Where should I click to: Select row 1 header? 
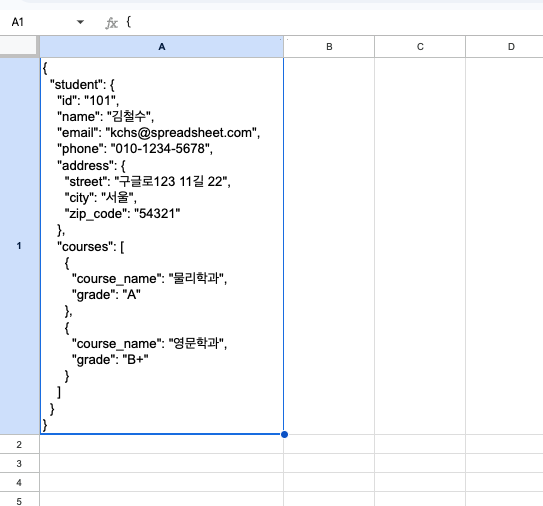point(19,246)
